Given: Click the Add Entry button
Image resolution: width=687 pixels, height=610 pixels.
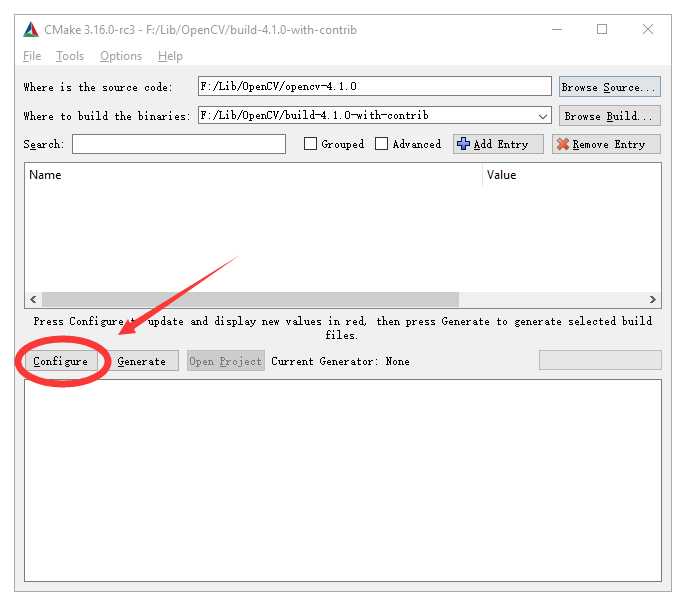Looking at the screenshot, I should click(x=498, y=144).
